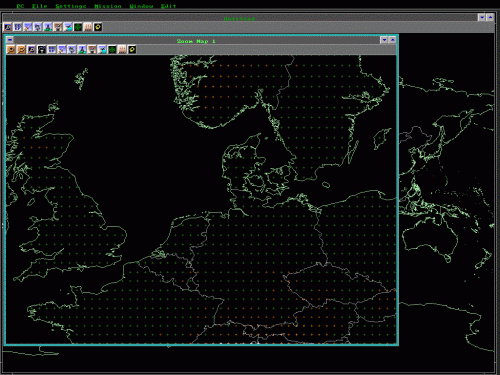Click the yellow ring icon in the Zoom Map toolbar
500x375 pixels.
click(132, 50)
